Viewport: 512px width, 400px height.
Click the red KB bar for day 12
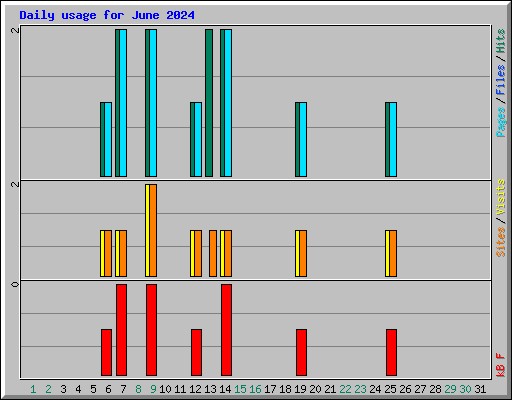point(197,352)
